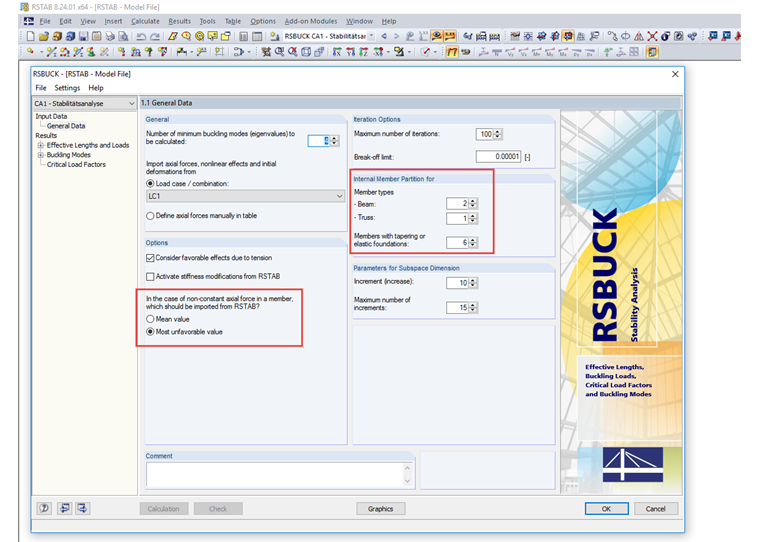The height and width of the screenshot is (542, 760).
Task: Save the model with the floppy disk icon
Action: point(83,36)
